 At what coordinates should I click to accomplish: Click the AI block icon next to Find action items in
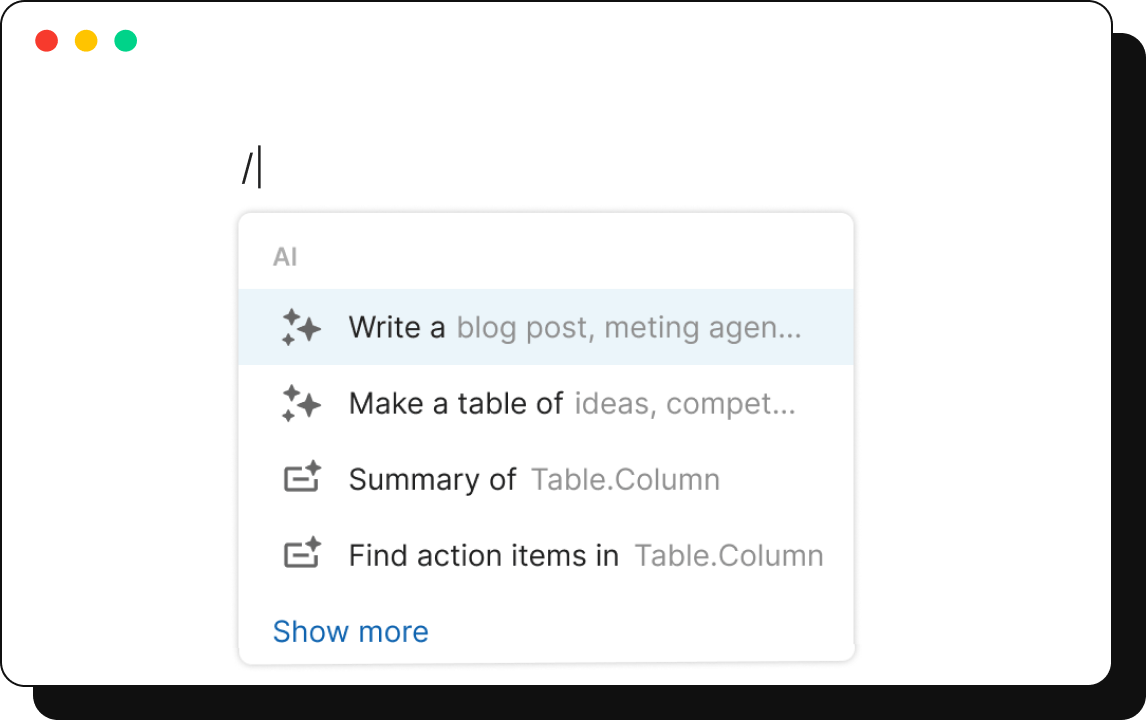click(302, 553)
